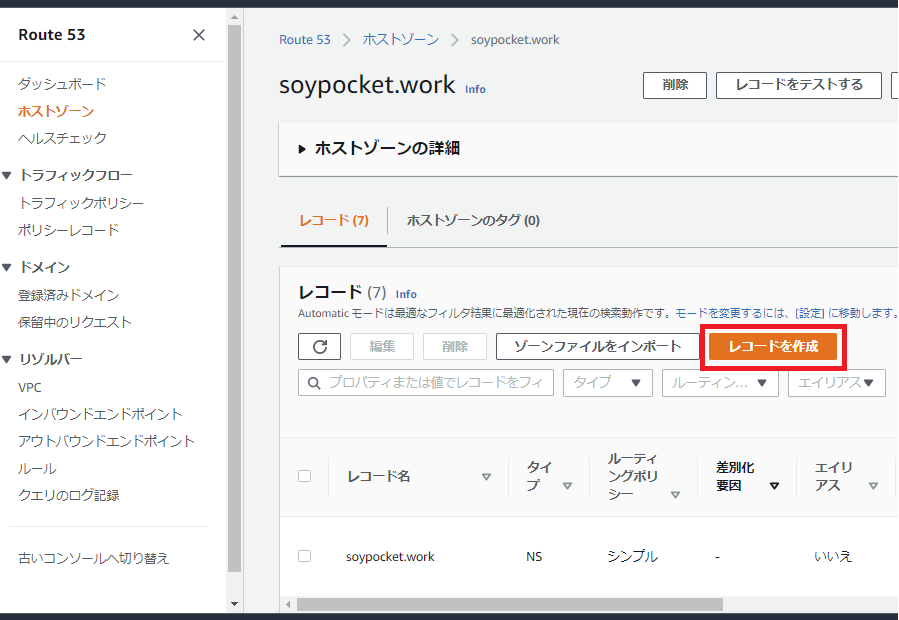Screen dimensions: 899x620
Task: Click the シンプル routing policy link
Action: tap(631, 555)
